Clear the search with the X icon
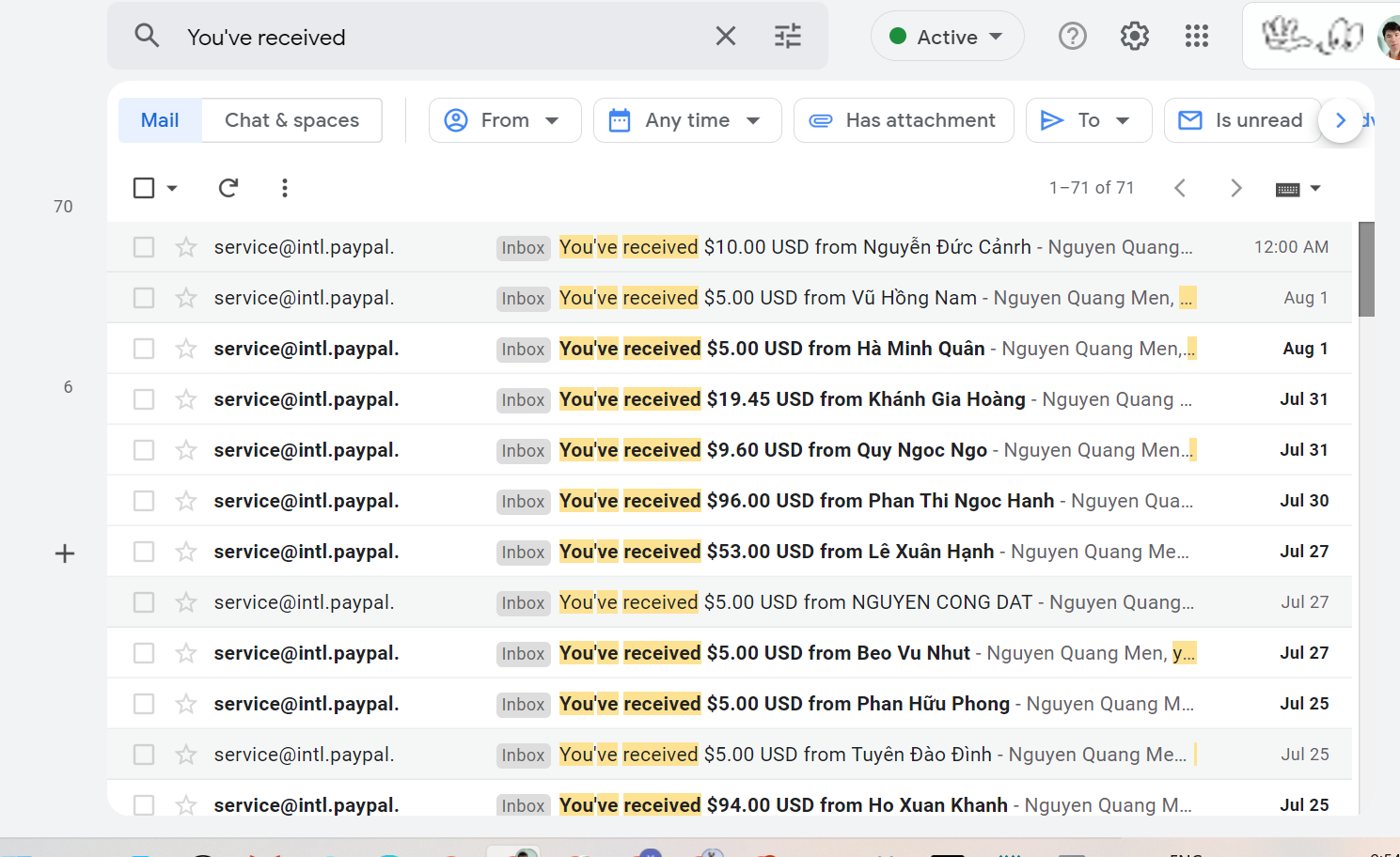Viewport: 1400px width, 857px height. click(x=726, y=36)
